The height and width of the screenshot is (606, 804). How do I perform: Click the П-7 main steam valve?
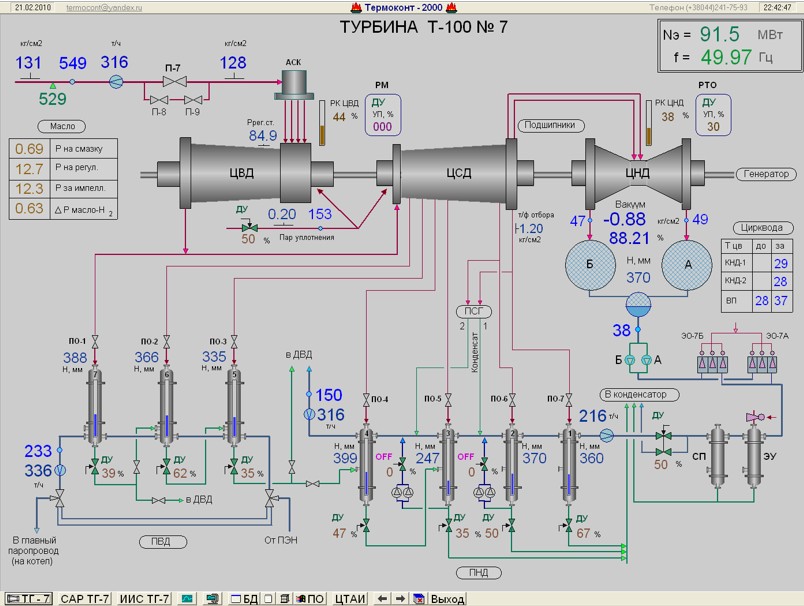(173, 83)
